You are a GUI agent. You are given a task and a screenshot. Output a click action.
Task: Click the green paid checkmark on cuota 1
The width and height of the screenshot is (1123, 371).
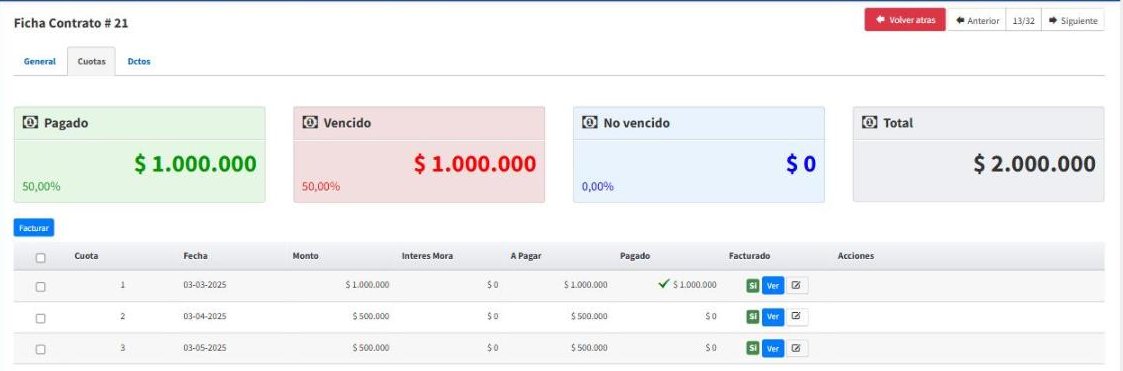[x=663, y=284]
